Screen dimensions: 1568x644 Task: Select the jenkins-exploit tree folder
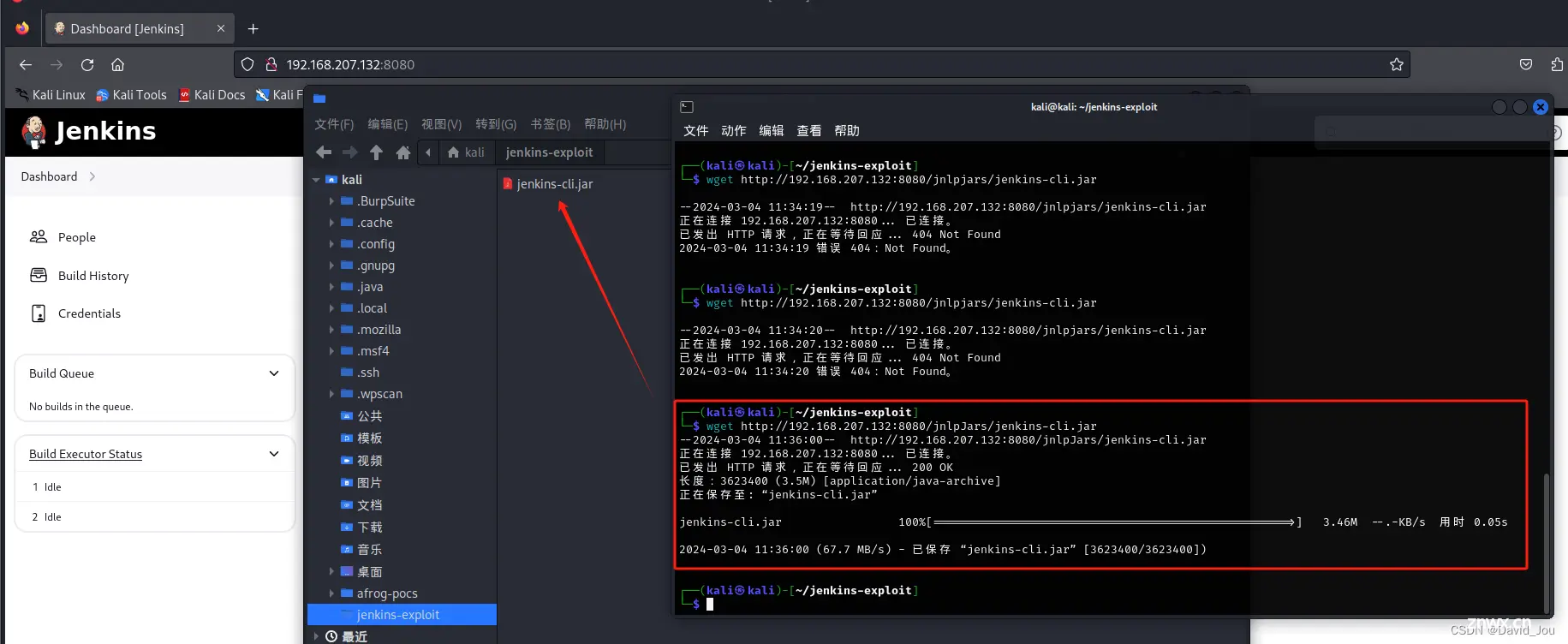pyautogui.click(x=402, y=615)
